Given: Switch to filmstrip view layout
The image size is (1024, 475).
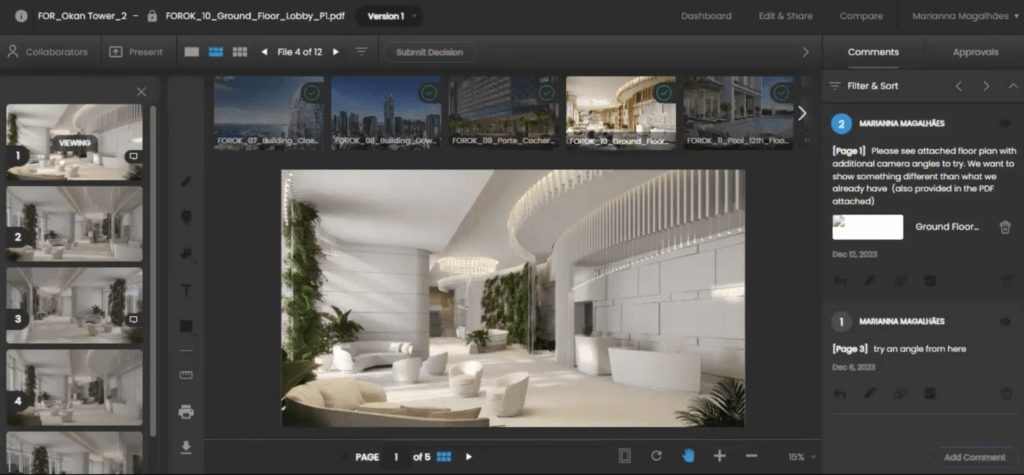Looking at the screenshot, I should pyautogui.click(x=216, y=52).
